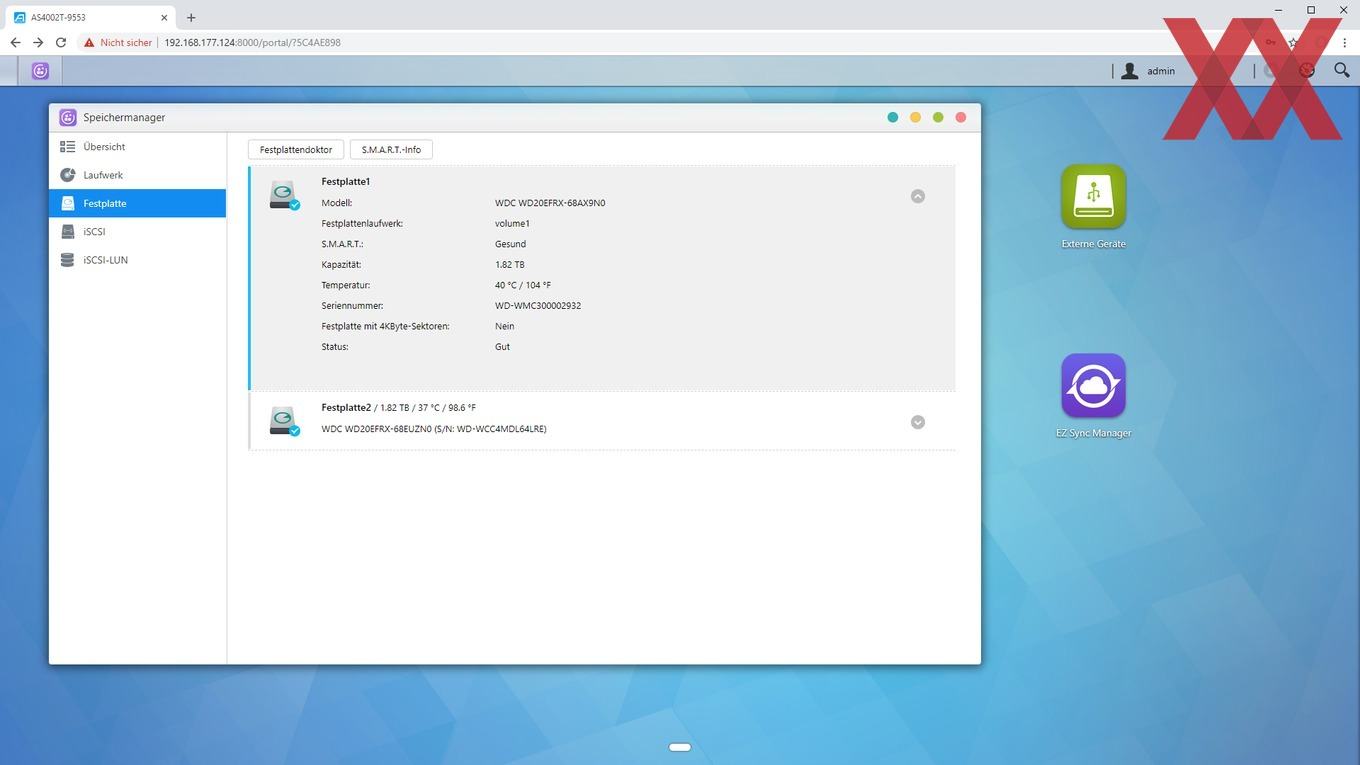The height and width of the screenshot is (765, 1360).
Task: Click the ADM main menu icon in the top bar
Action: (x=40, y=71)
